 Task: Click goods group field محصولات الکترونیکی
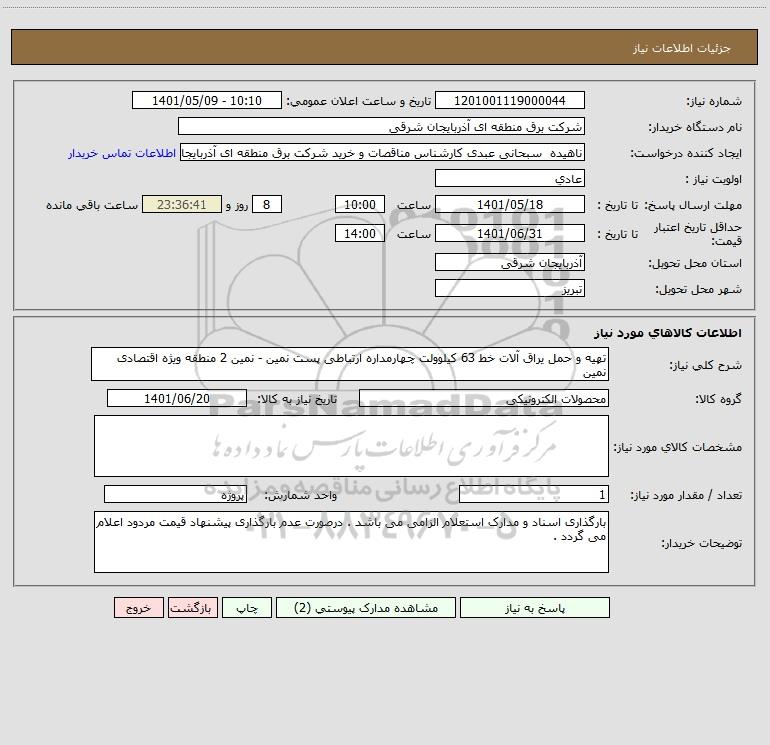click(484, 398)
